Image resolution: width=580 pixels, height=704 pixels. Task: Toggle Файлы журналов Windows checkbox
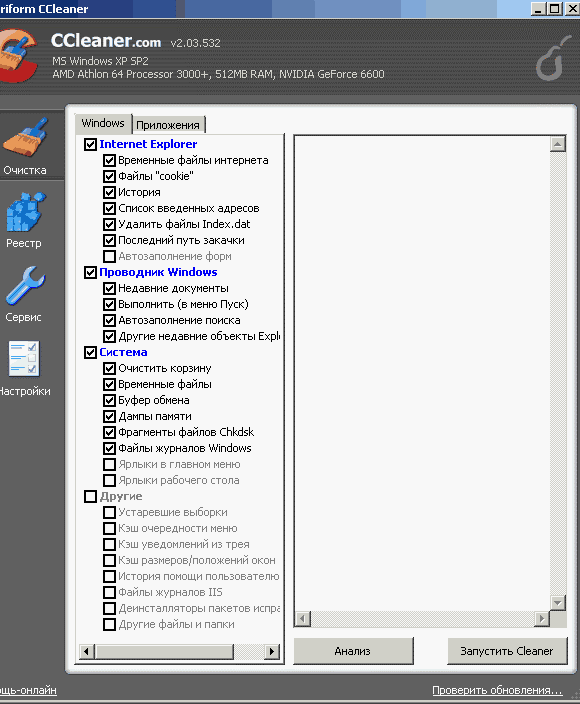pos(109,448)
